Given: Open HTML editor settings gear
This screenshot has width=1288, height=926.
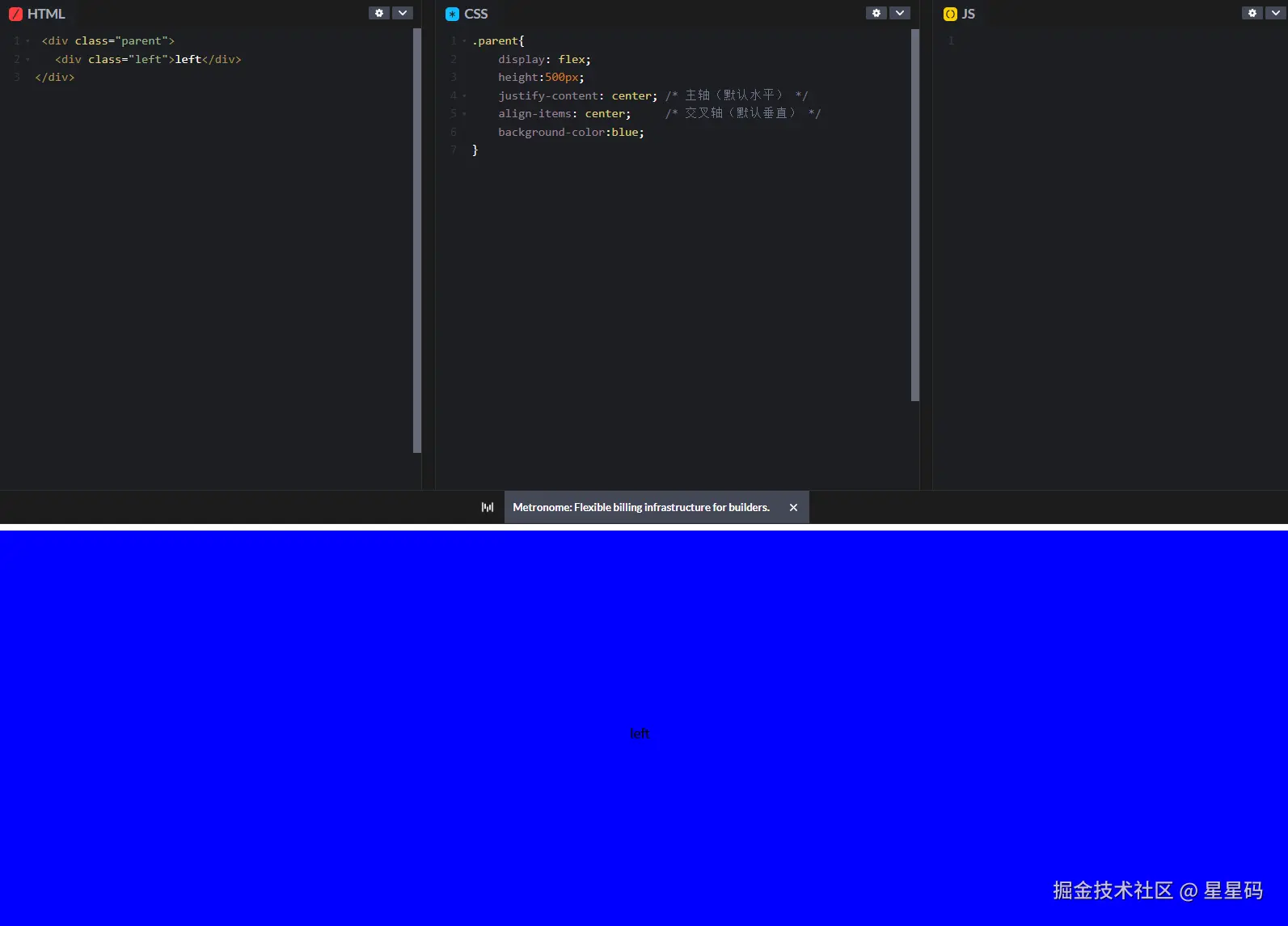Looking at the screenshot, I should [379, 13].
